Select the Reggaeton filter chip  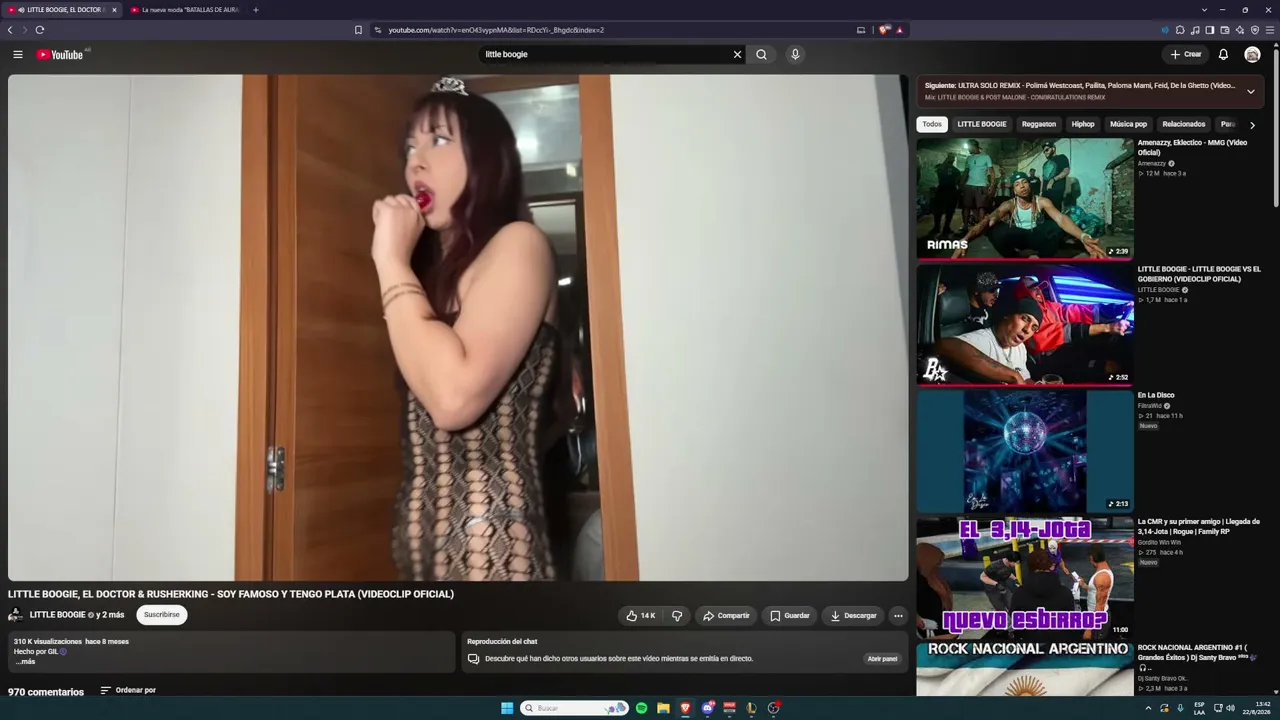tap(1039, 124)
